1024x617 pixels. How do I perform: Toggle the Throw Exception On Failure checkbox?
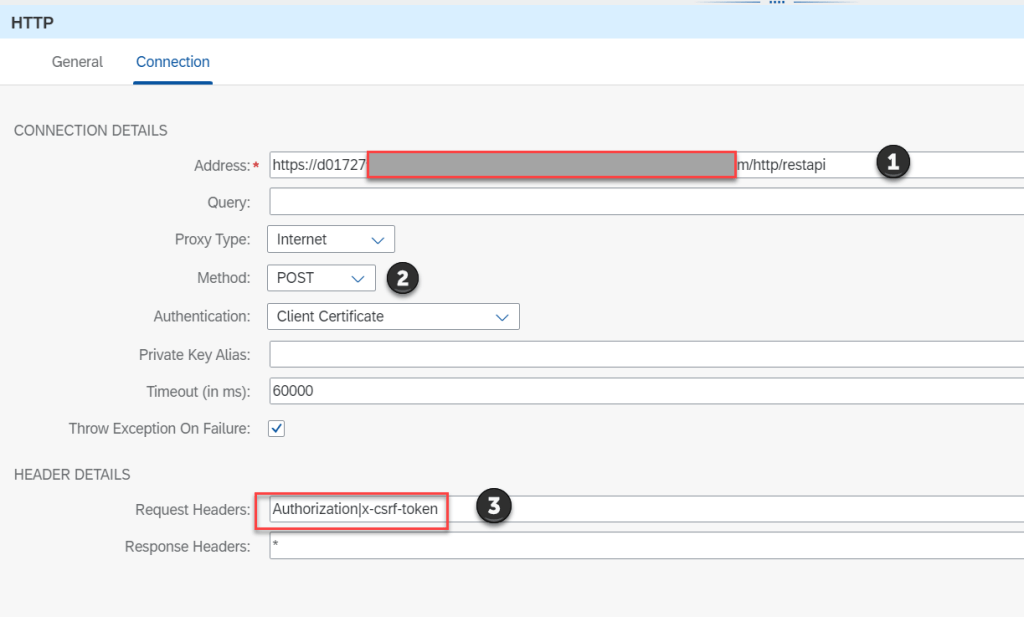tap(277, 428)
